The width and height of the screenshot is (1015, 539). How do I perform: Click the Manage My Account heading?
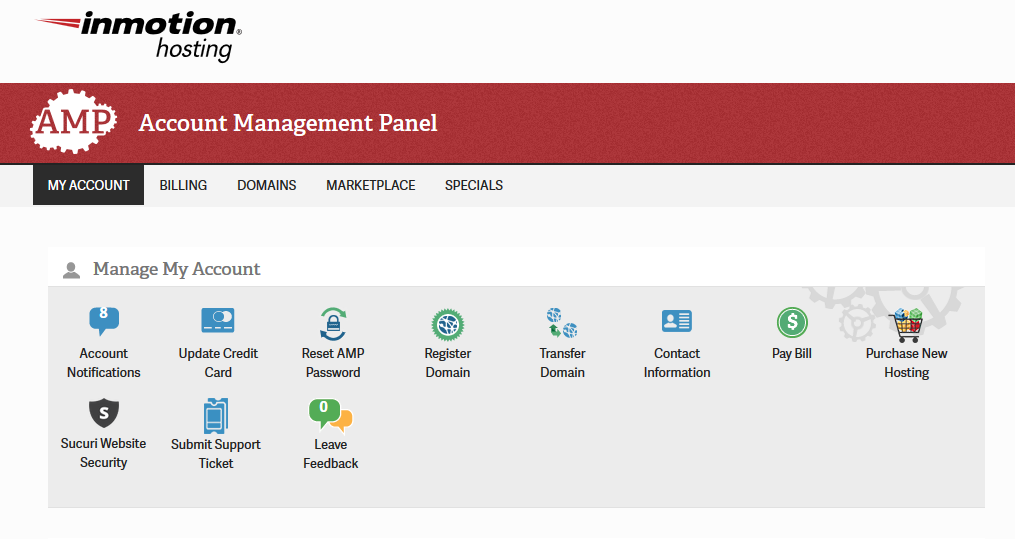coord(176,269)
